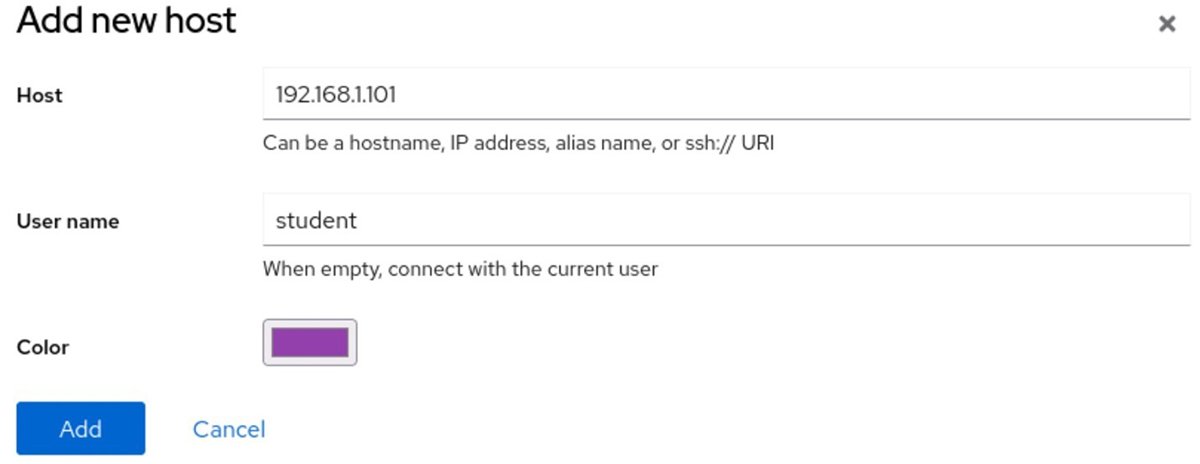Click the Host input field
Screen dimensions: 1200x464
(x=725, y=94)
